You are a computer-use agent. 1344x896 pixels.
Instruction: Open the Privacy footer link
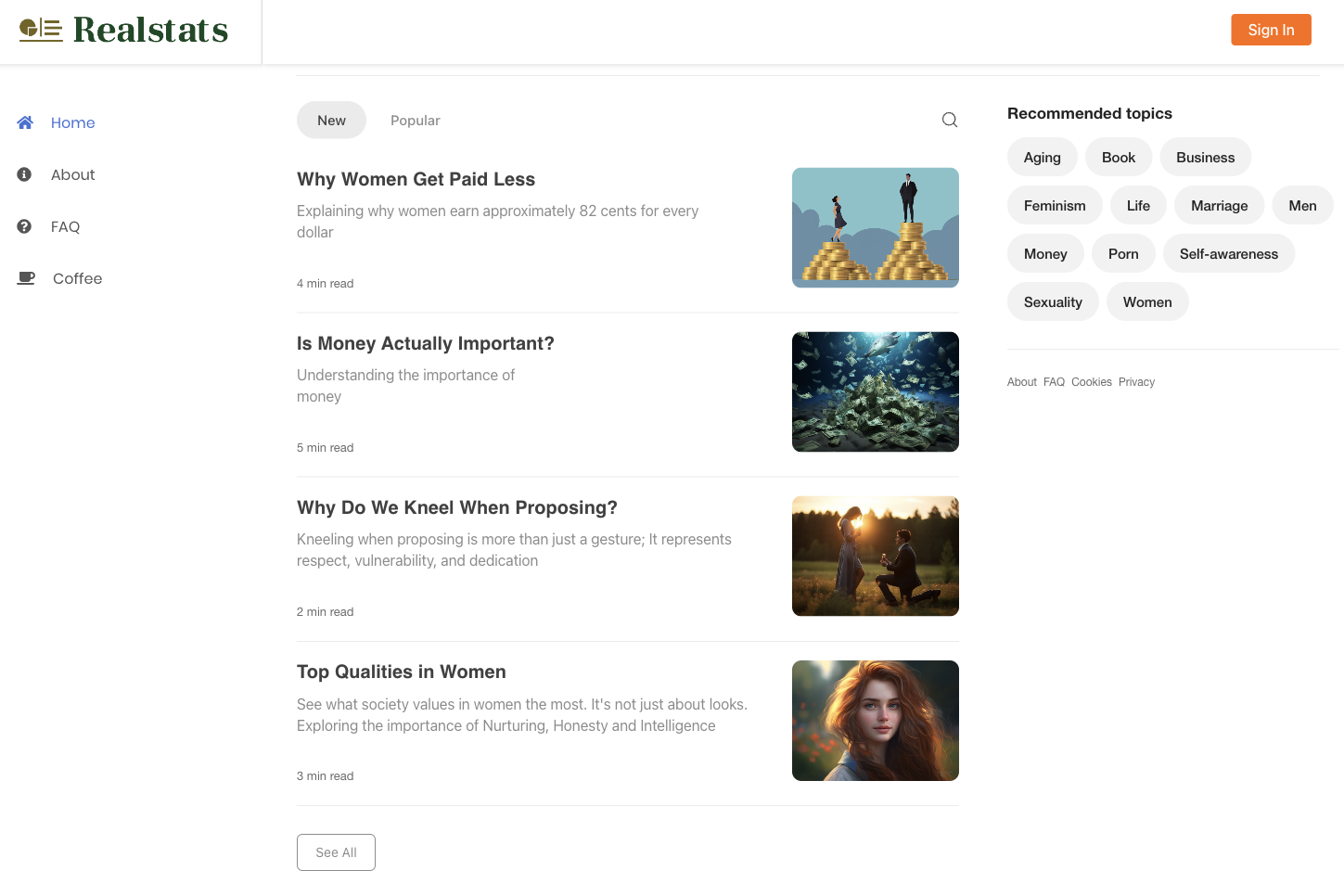coord(1135,382)
